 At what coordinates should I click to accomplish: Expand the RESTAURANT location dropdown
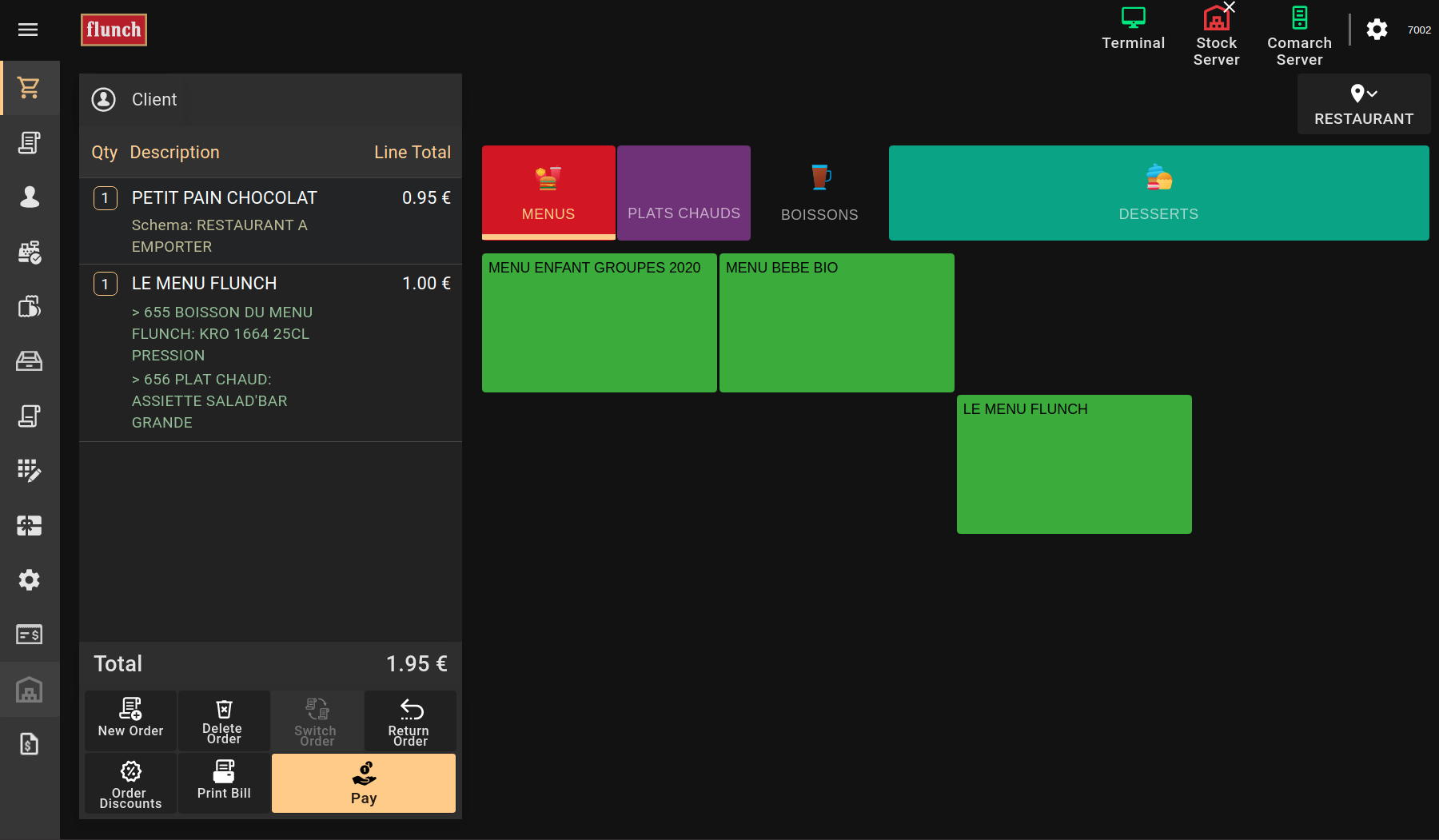(1363, 104)
